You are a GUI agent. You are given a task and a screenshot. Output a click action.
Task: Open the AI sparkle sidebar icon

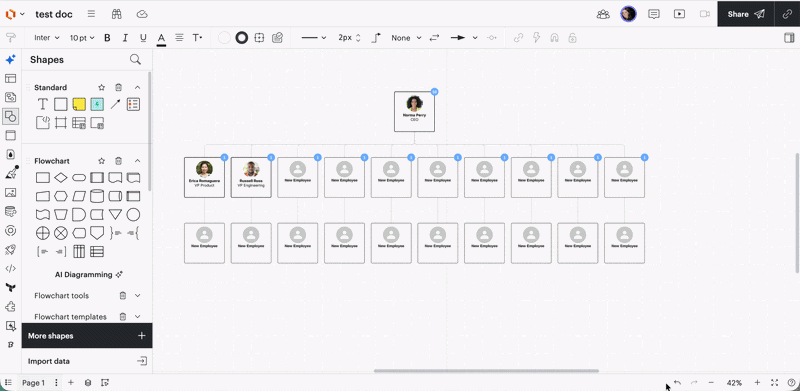pyautogui.click(x=10, y=60)
